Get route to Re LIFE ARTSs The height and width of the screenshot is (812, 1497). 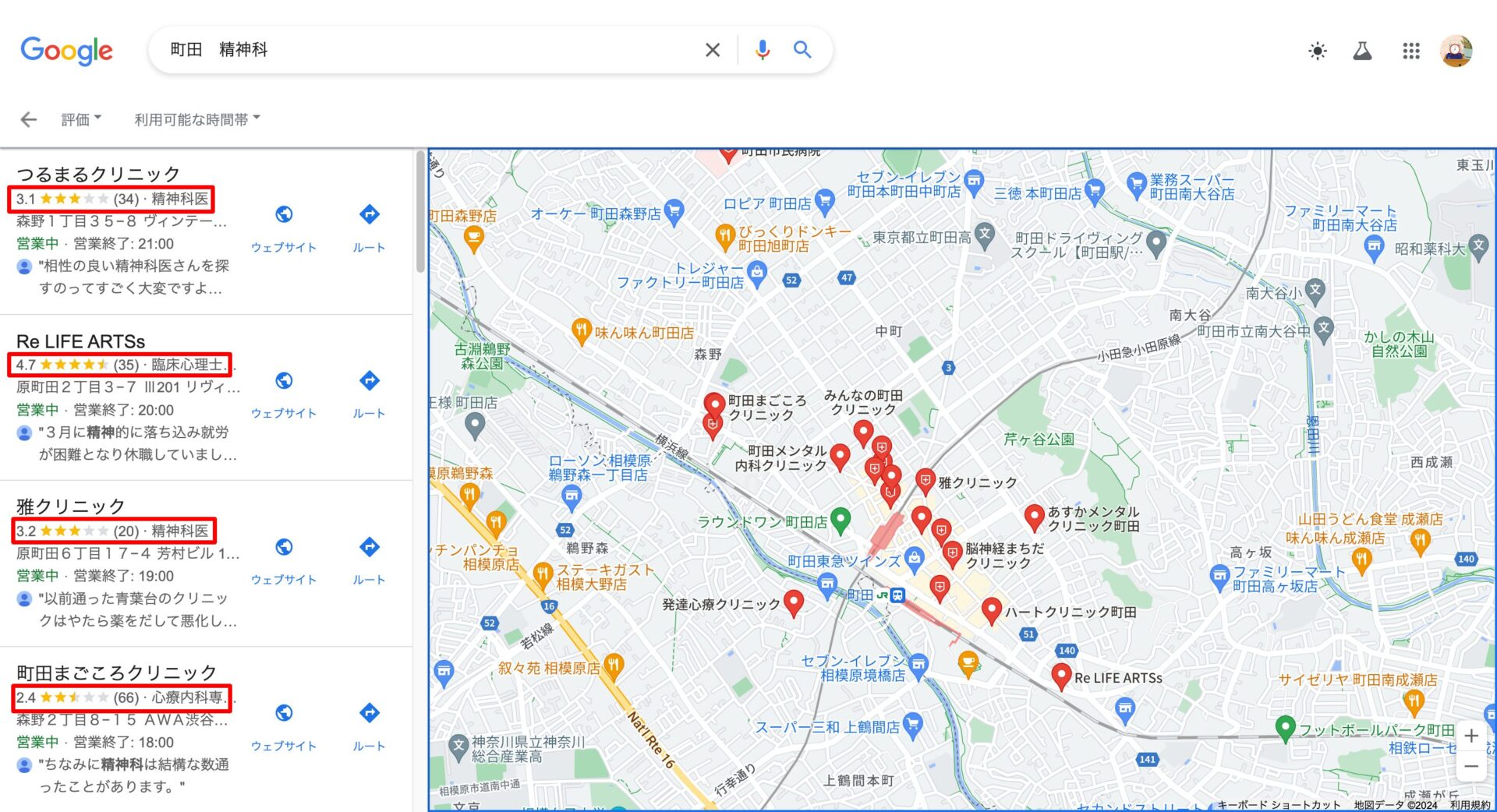coord(369,394)
